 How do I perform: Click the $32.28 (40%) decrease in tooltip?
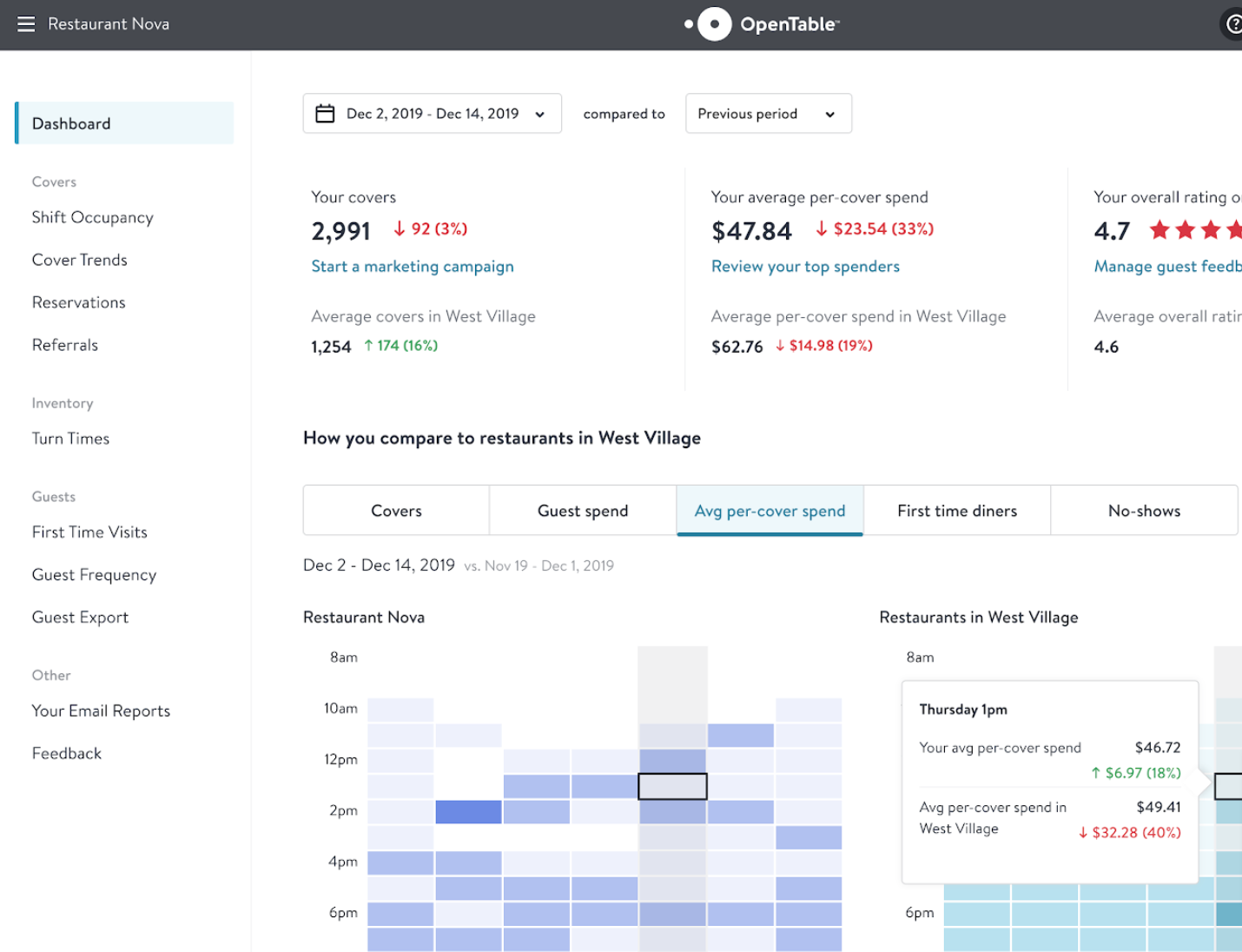[1130, 832]
